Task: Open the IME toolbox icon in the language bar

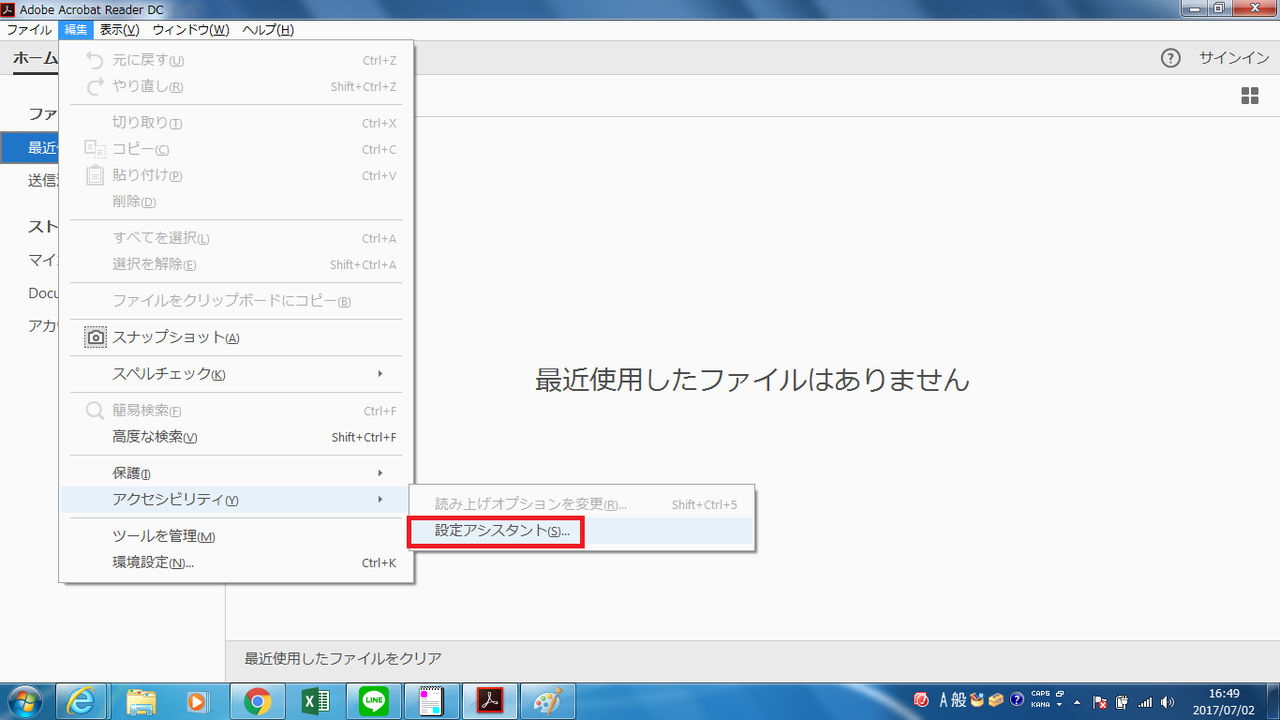Action: coord(996,700)
